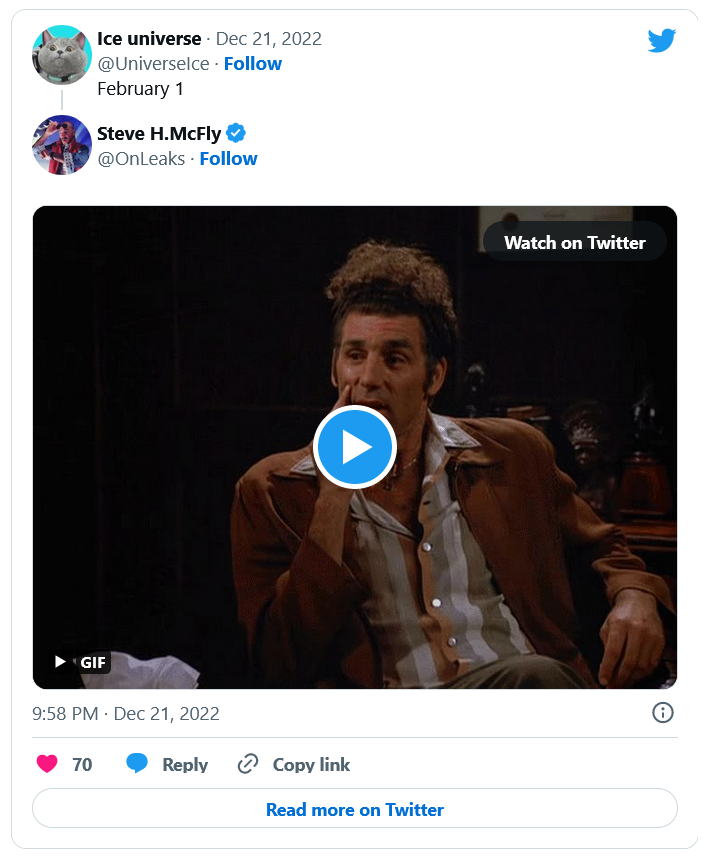The image size is (710, 856).
Task: Open the Ice universe display name link
Action: pyautogui.click(x=149, y=39)
